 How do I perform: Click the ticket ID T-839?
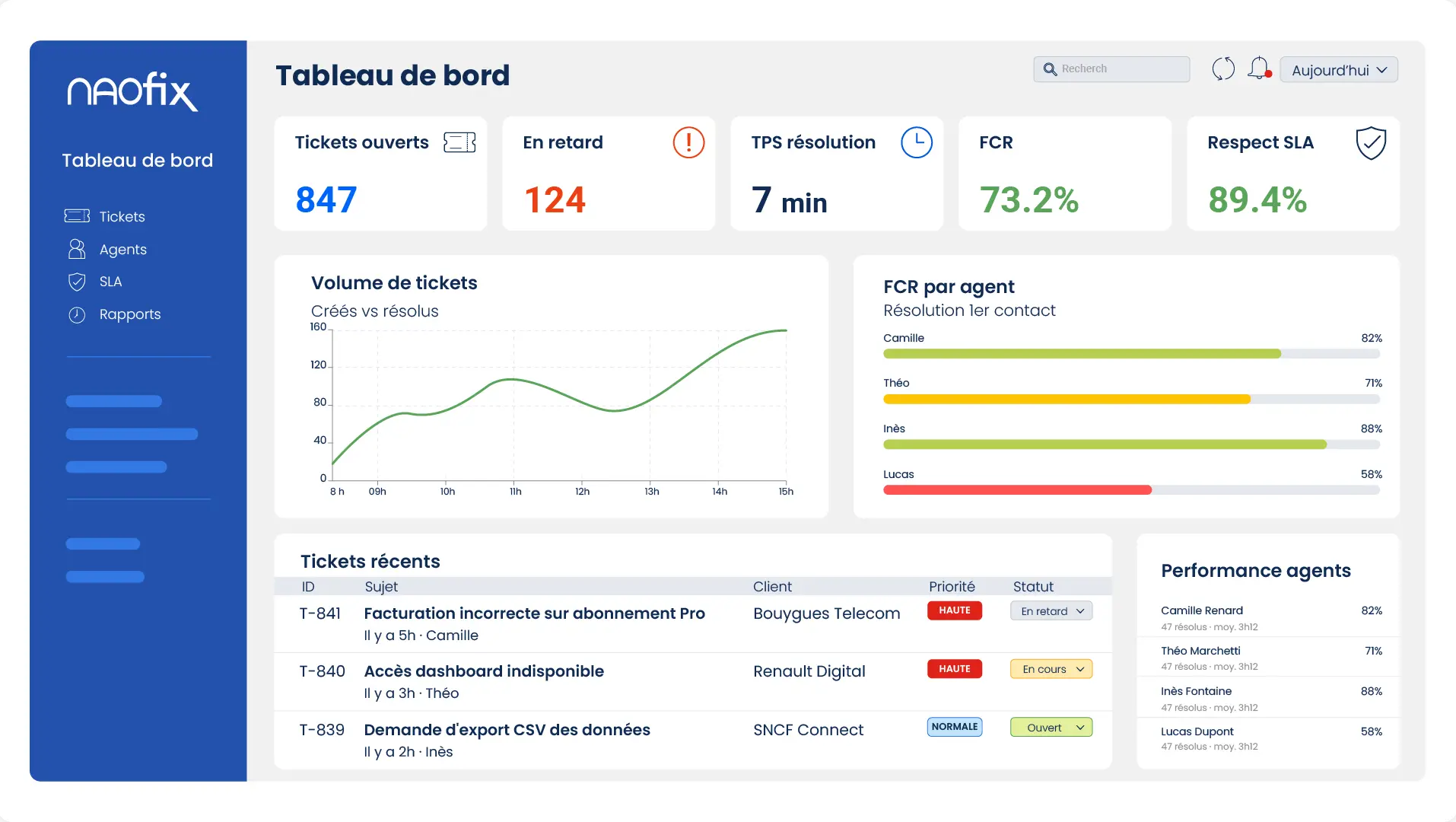click(322, 730)
